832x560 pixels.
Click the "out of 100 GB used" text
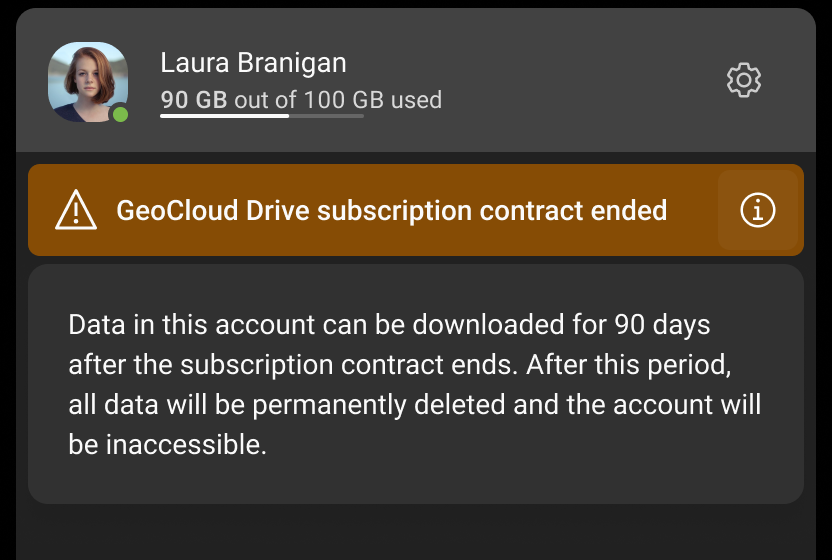click(338, 100)
